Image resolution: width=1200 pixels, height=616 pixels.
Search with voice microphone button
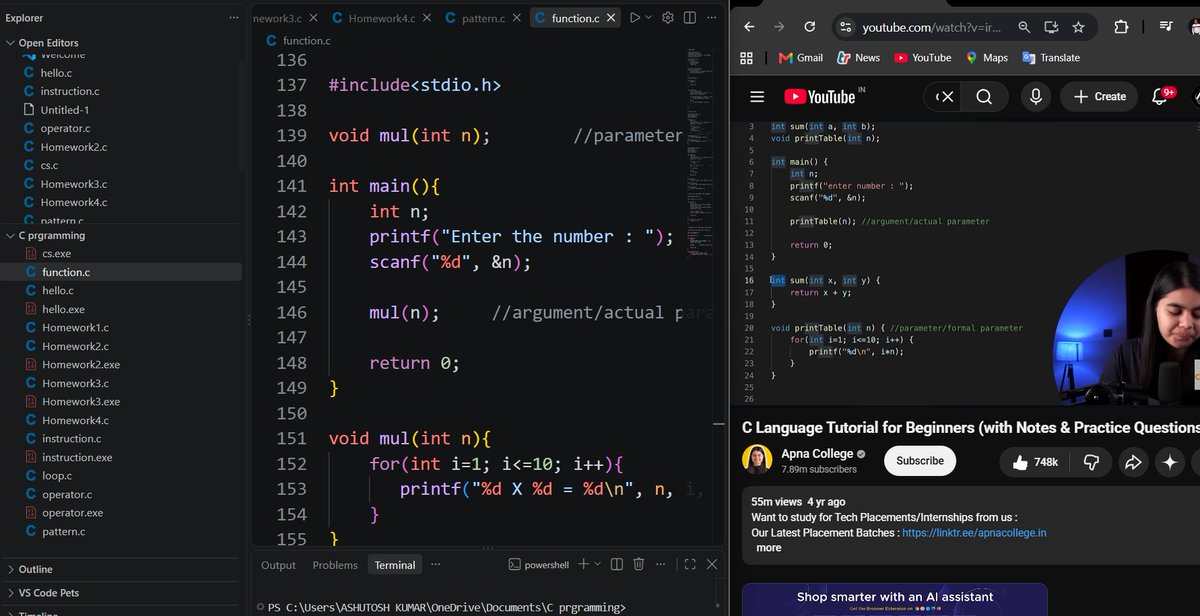click(x=1035, y=97)
